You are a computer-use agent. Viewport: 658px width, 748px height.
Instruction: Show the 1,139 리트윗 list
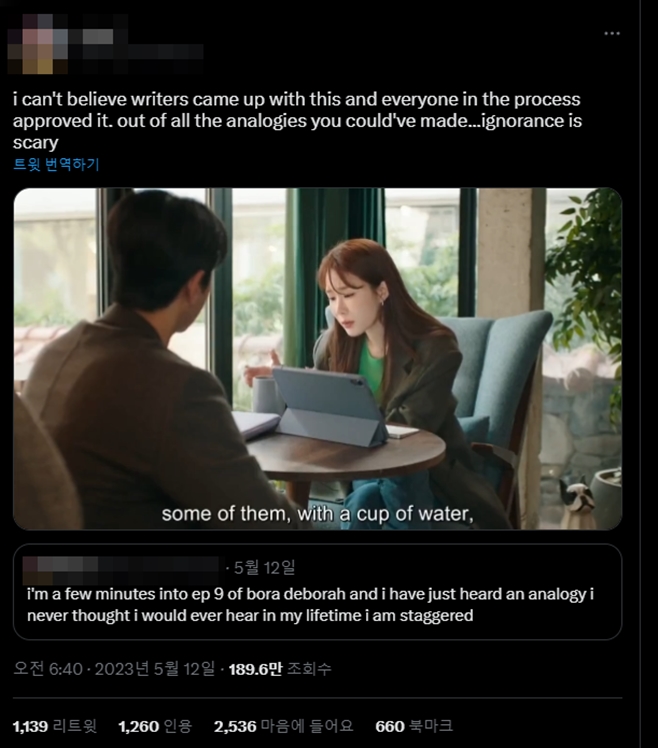pyautogui.click(x=55, y=726)
